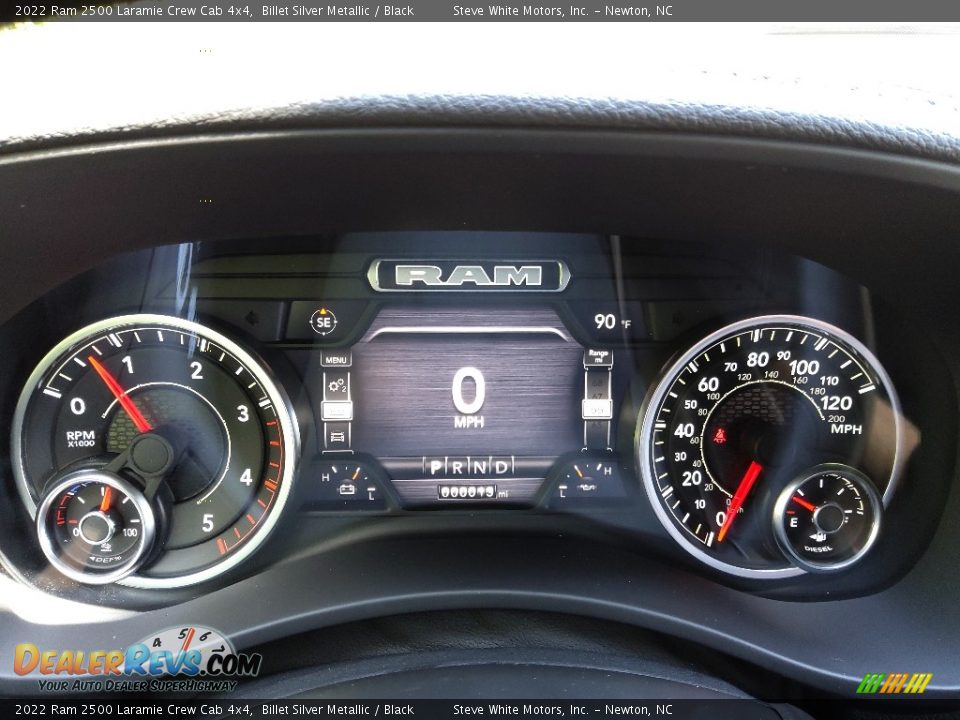Click the tachometer red needle
Screen dimensions: 960x720
[x=120, y=395]
